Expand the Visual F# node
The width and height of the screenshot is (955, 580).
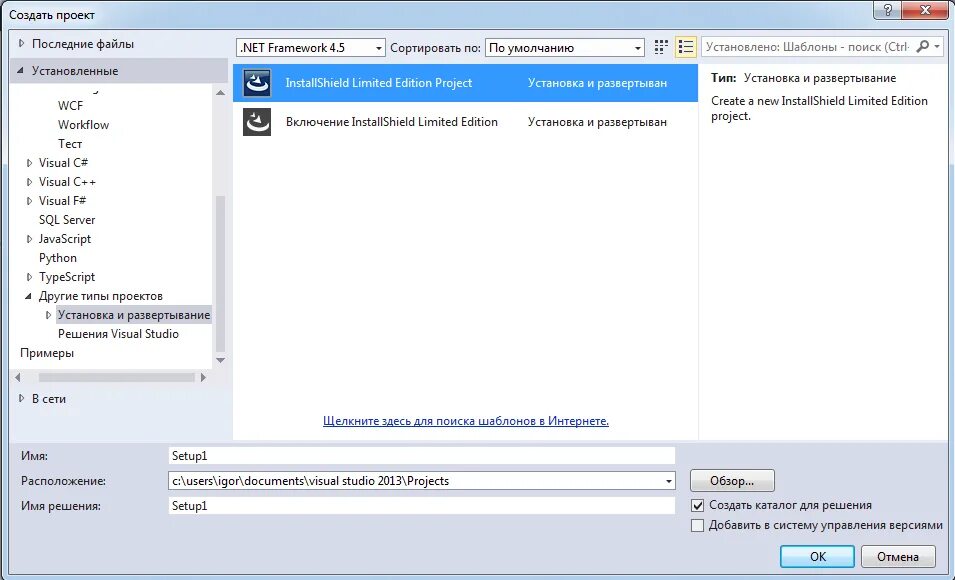click(29, 200)
